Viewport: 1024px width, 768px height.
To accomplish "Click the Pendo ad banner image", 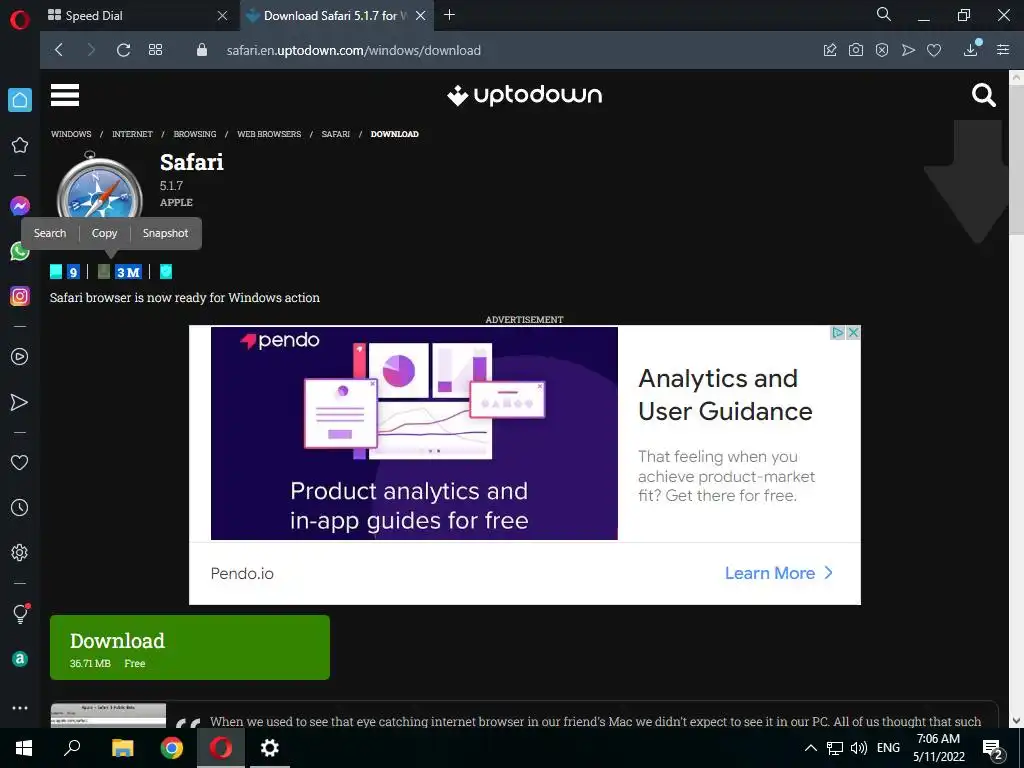I will tap(414, 433).
